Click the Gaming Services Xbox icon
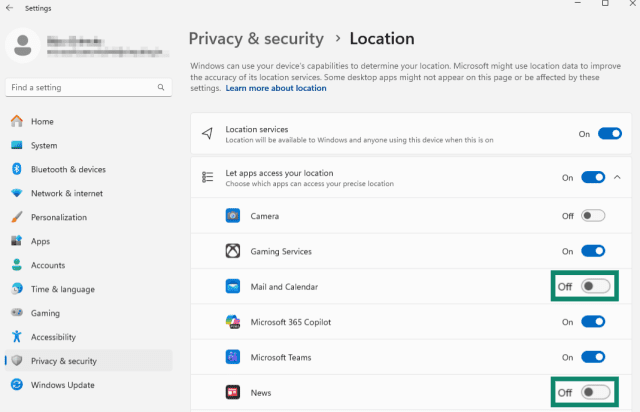This screenshot has width=640, height=412. coord(233,251)
